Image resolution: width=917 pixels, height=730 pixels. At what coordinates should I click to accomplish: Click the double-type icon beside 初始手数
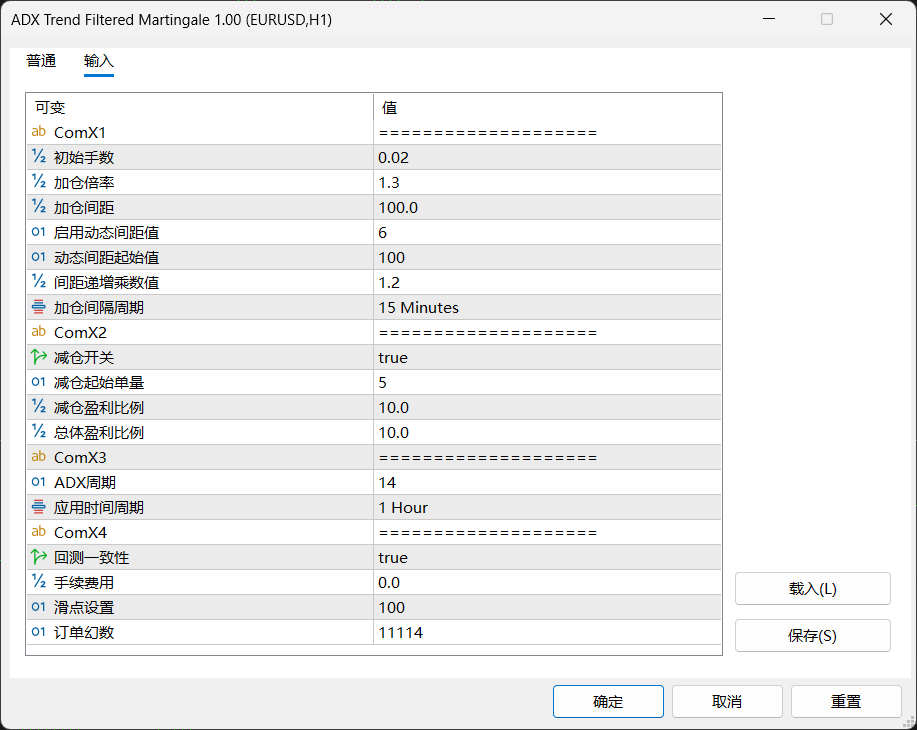point(39,157)
